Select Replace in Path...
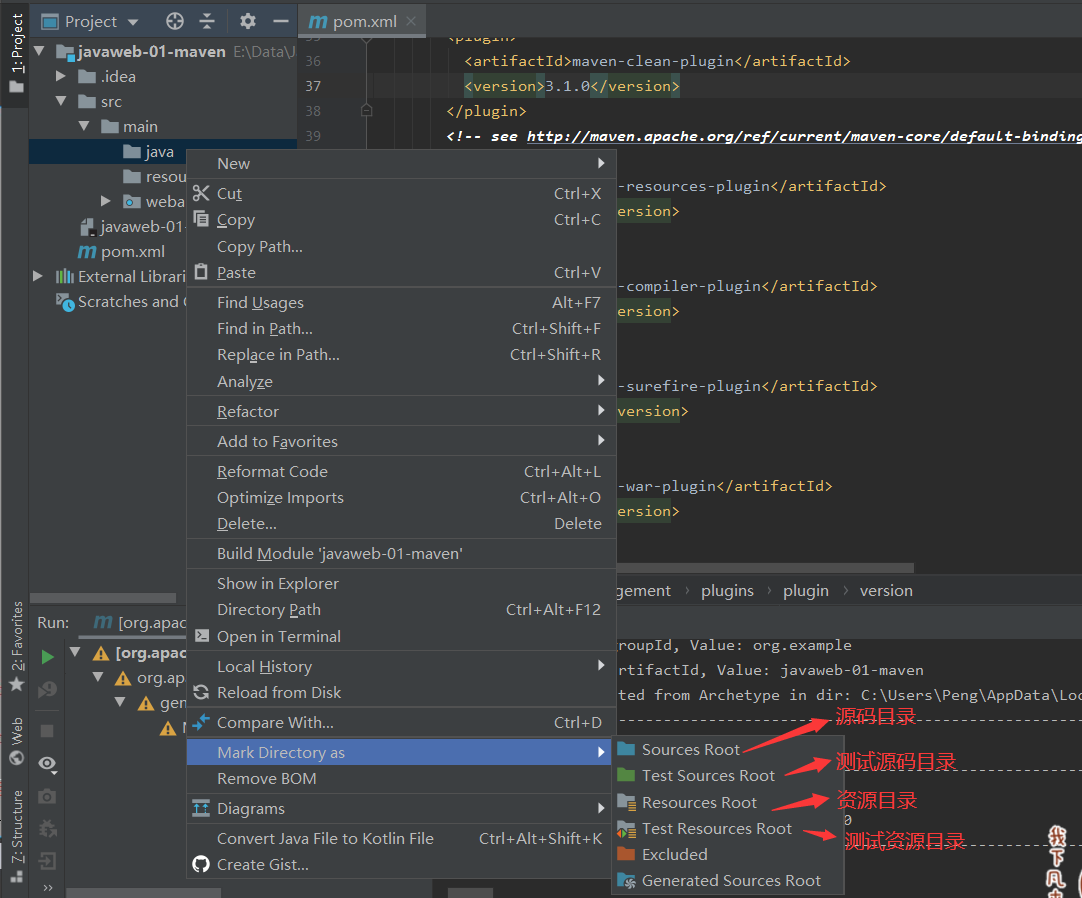This screenshot has width=1082, height=898. pos(401,355)
